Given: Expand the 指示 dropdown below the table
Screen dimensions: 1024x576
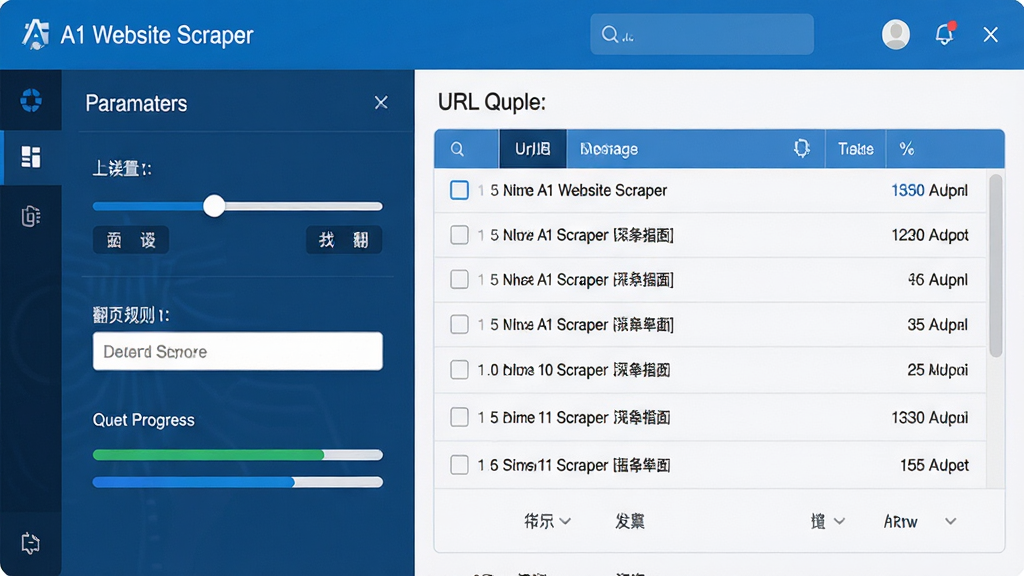Looking at the screenshot, I should point(547,521).
